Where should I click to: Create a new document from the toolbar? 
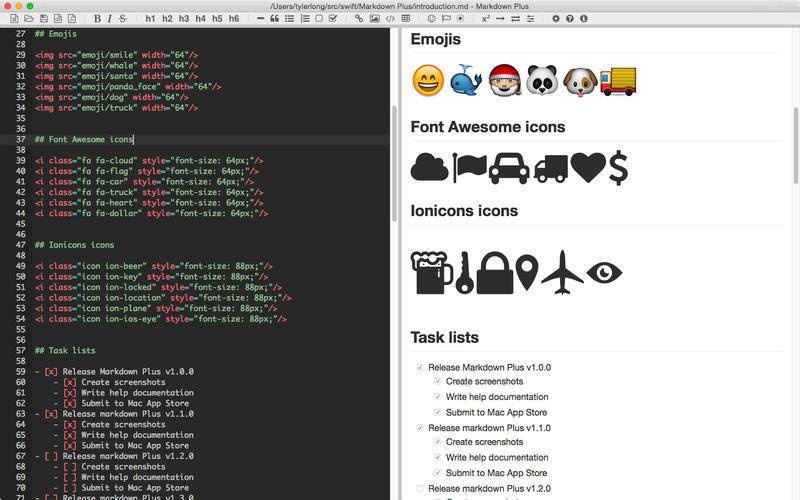point(14,18)
